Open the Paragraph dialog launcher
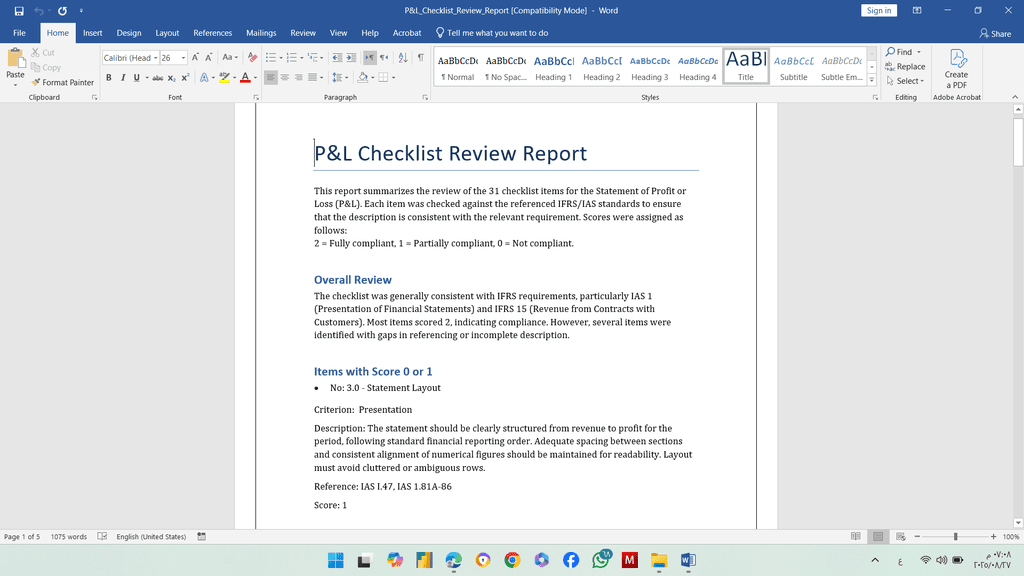 coord(425,97)
